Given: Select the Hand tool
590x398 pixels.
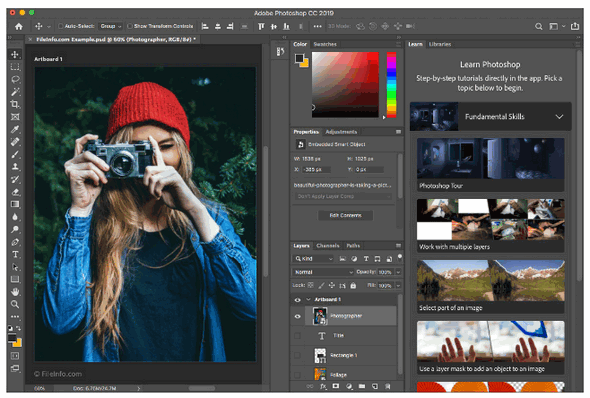Looking at the screenshot, I should (15, 292).
